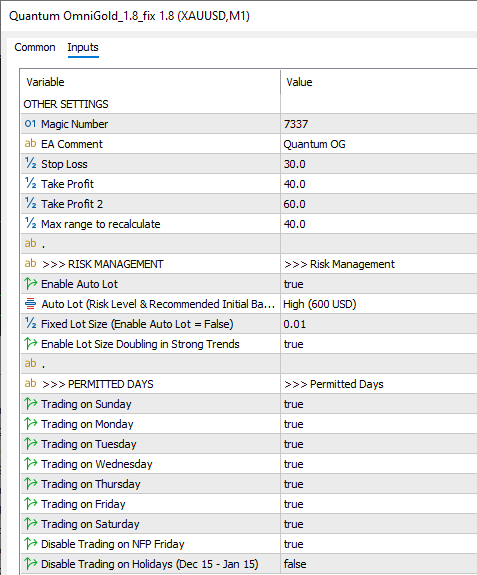The height and width of the screenshot is (575, 477).
Task: Click the integer icon beside Magic Number
Action: pos(30,124)
